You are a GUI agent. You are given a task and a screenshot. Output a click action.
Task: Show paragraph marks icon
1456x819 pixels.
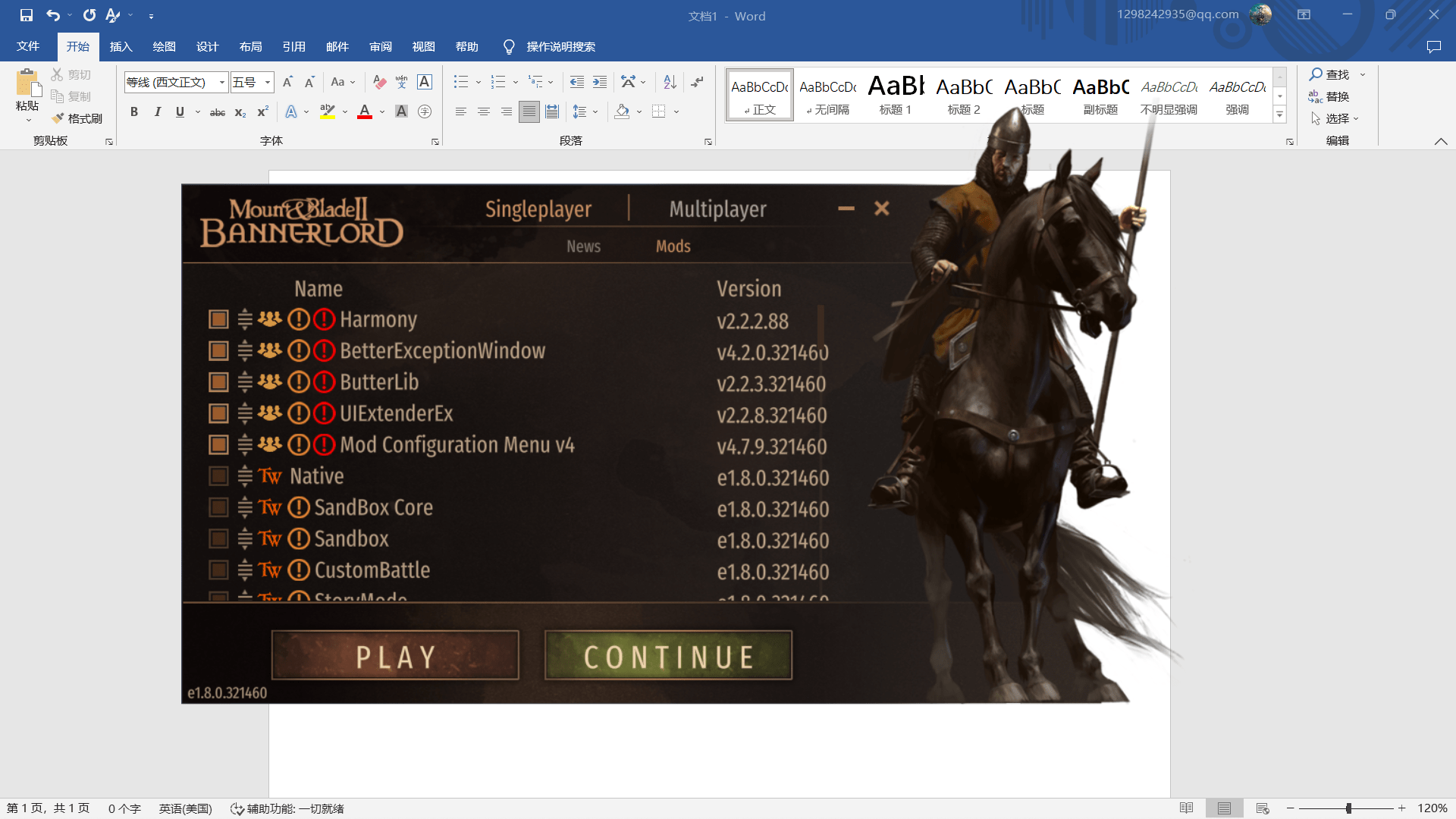(697, 82)
